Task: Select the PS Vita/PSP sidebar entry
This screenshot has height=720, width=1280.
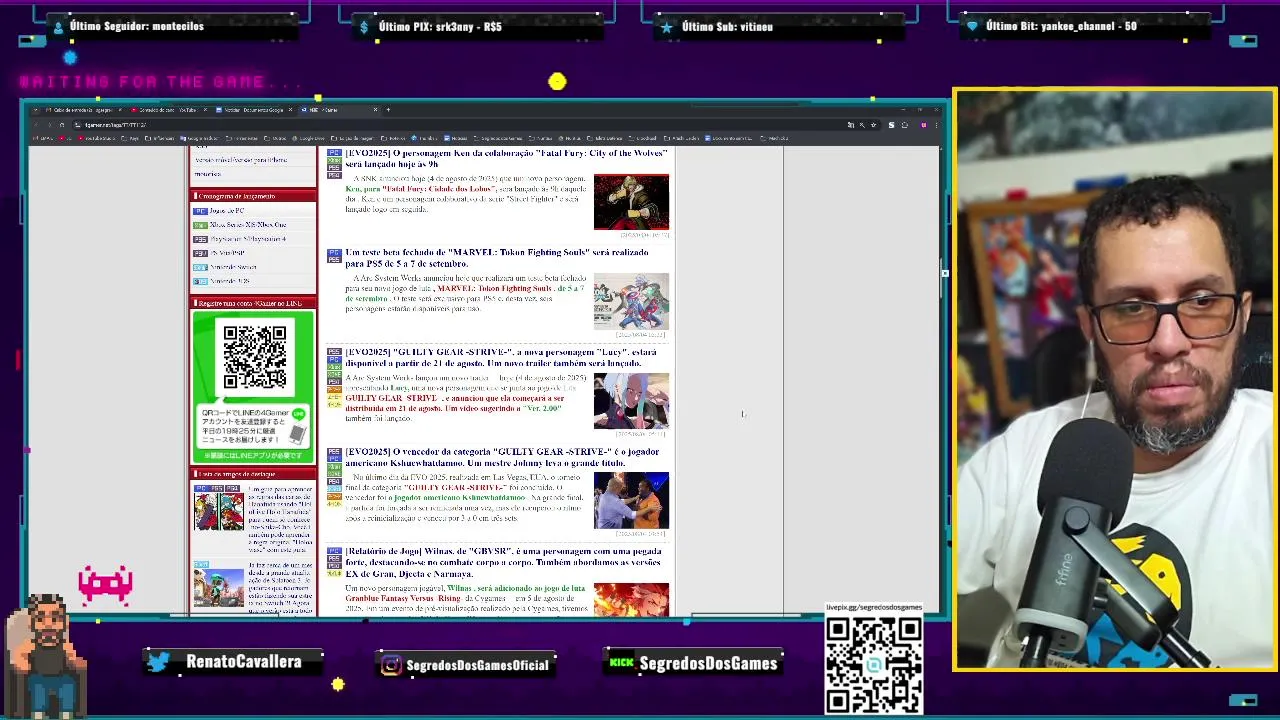Action: tap(227, 253)
